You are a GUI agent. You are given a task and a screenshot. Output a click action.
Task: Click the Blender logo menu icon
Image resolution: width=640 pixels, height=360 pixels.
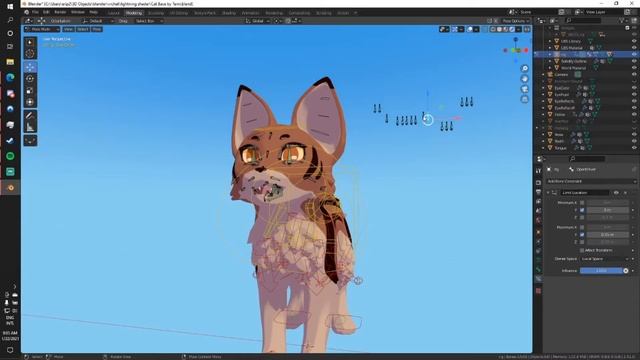coord(27,12)
